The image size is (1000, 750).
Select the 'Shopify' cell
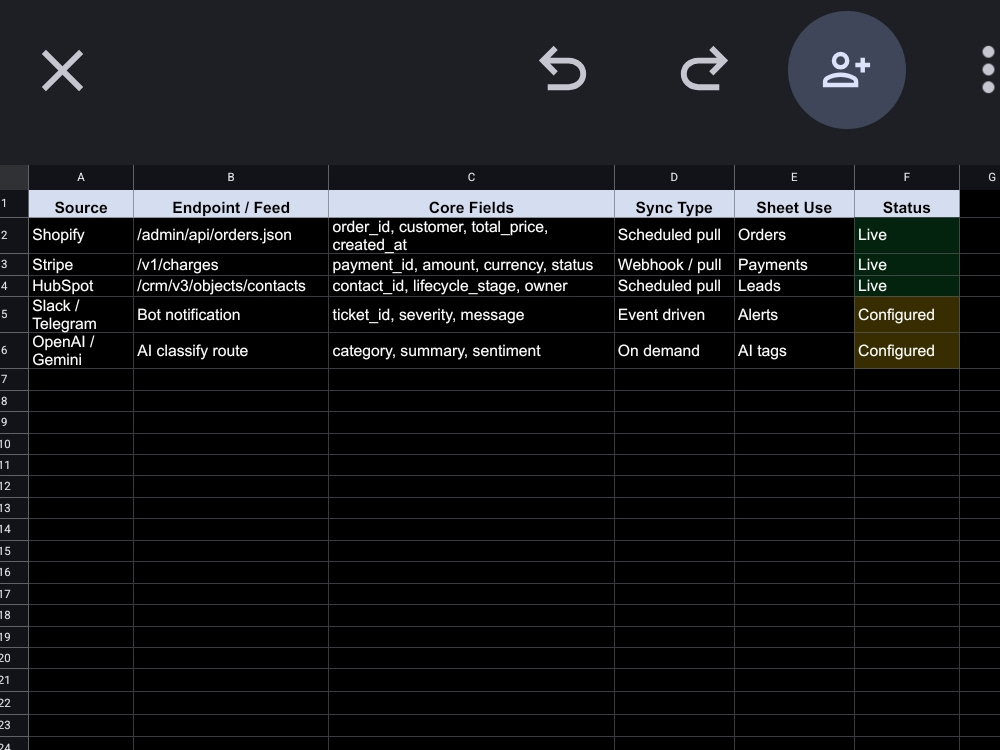pos(81,235)
